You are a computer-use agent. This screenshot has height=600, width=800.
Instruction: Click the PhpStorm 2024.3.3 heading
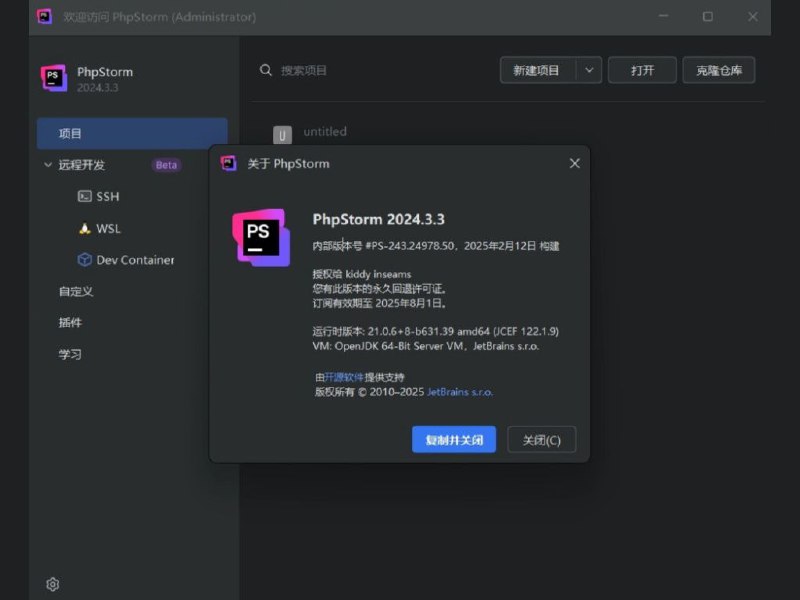[379, 219]
